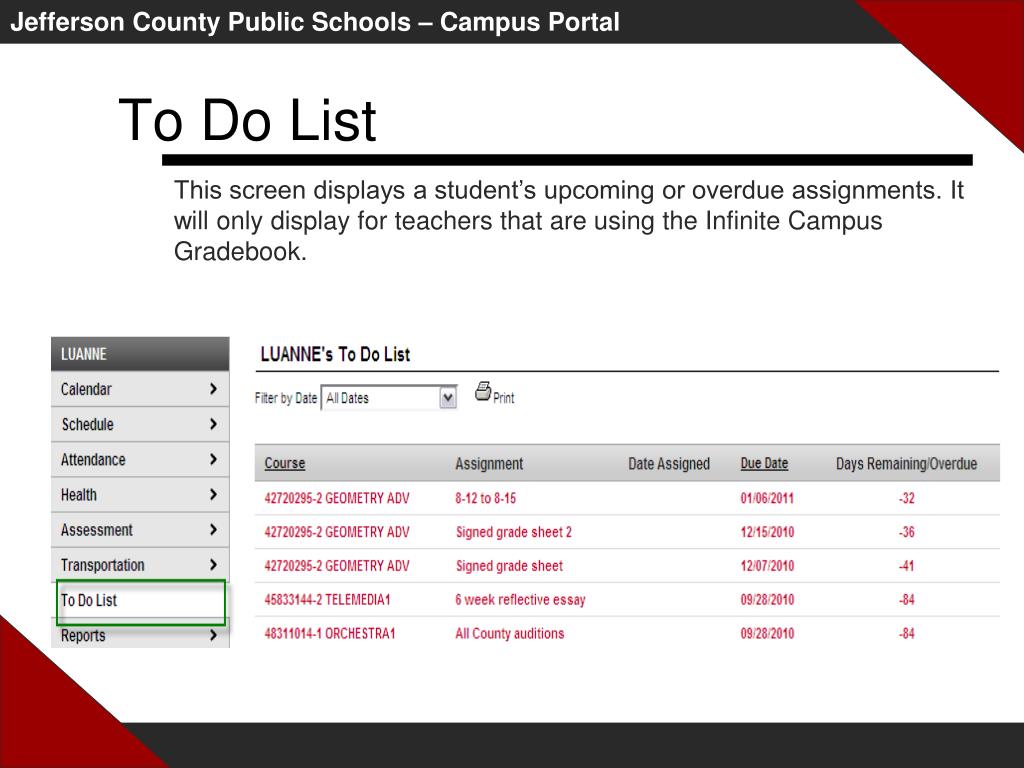
Task: Open the Filter by Date dropdown
Action: click(x=389, y=398)
